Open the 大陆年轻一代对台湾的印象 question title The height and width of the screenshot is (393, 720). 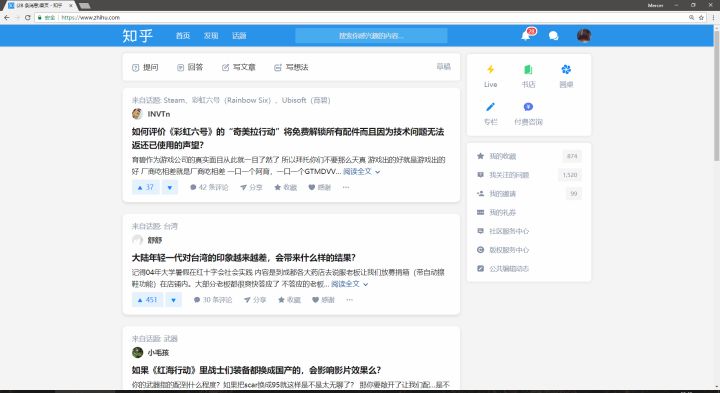[244, 258]
